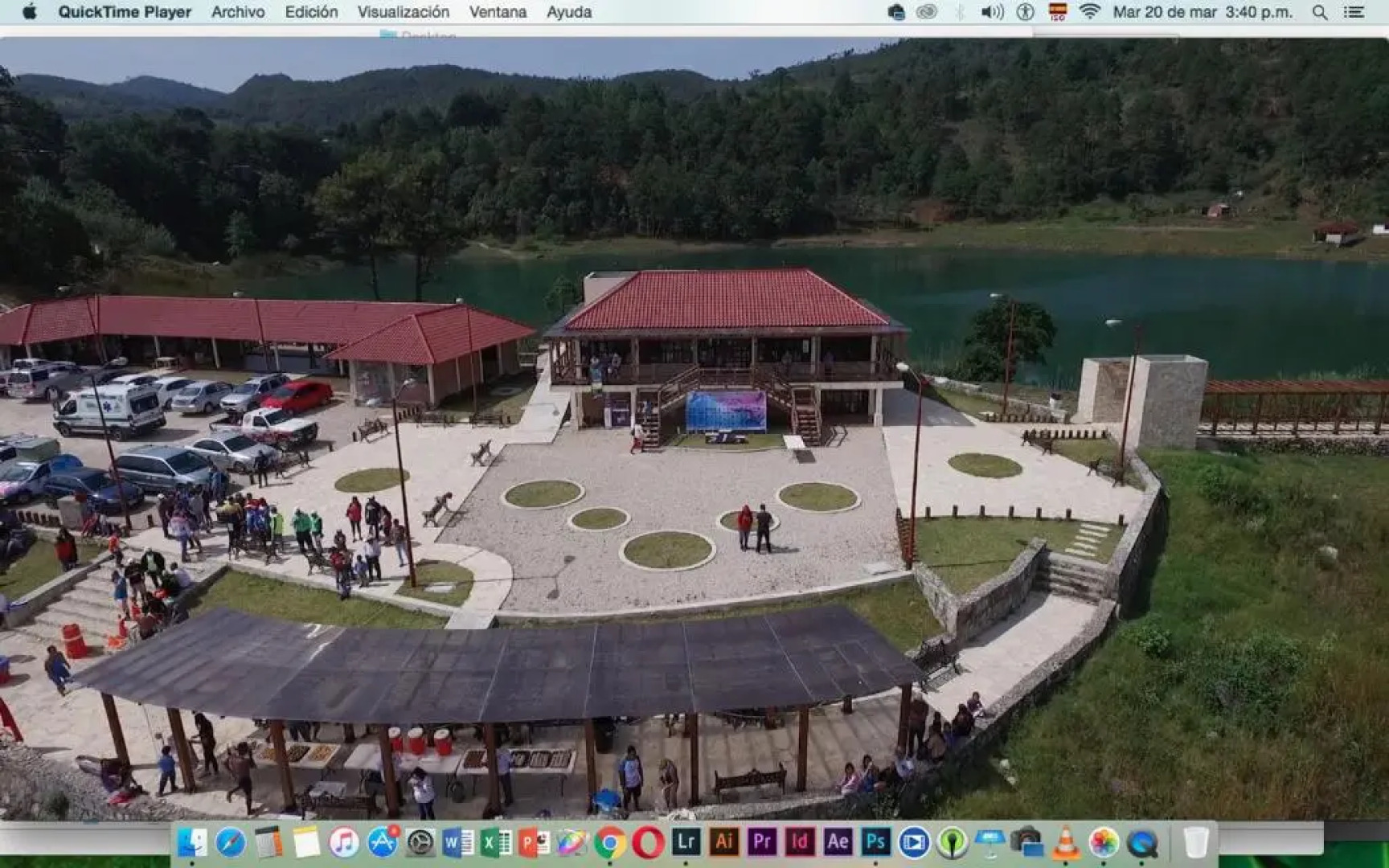Open the Edición menu
1389x868 pixels.
[x=311, y=12]
